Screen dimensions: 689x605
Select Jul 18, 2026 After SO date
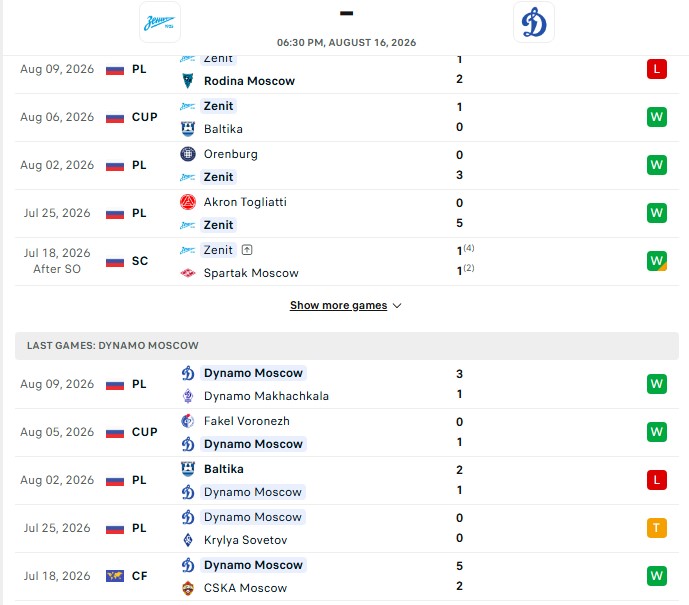57,261
